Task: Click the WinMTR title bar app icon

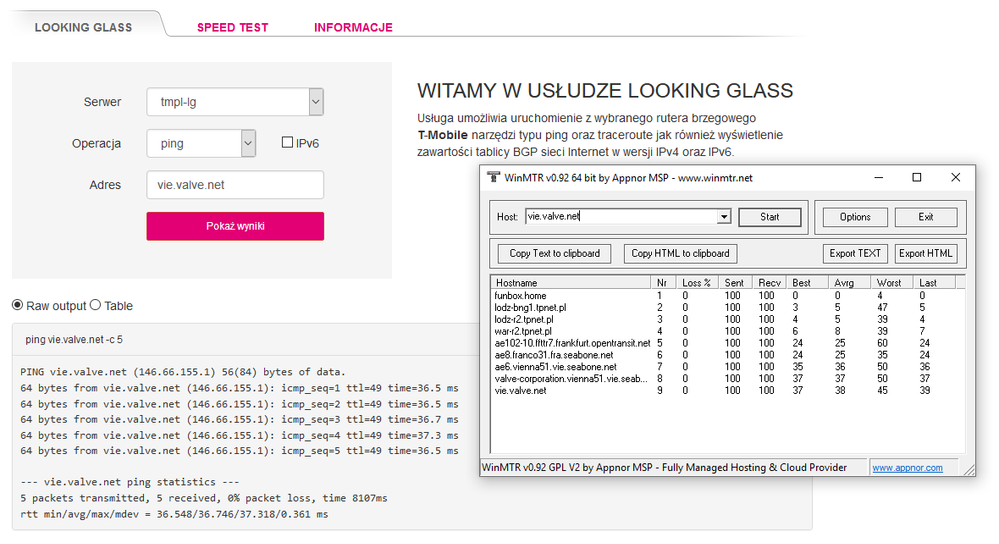Action: point(493,177)
